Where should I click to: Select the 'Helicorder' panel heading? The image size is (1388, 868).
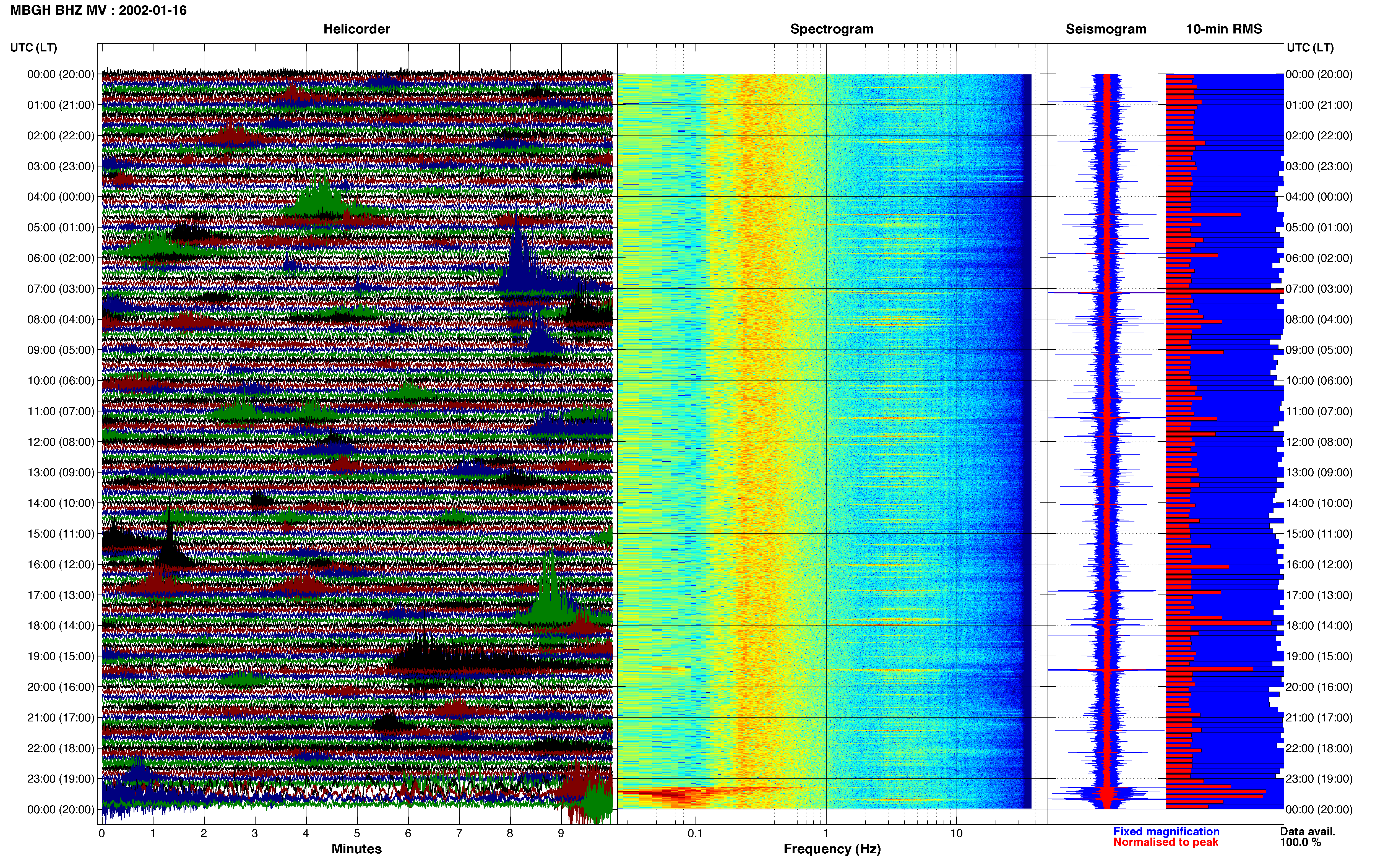[x=356, y=29]
